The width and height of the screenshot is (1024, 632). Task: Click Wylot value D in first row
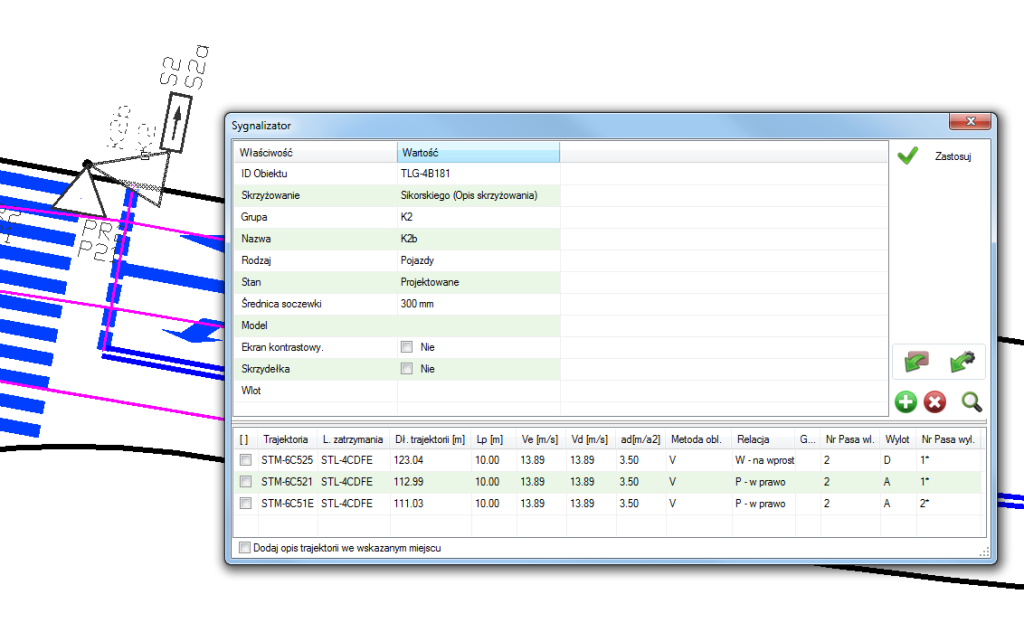[887, 460]
